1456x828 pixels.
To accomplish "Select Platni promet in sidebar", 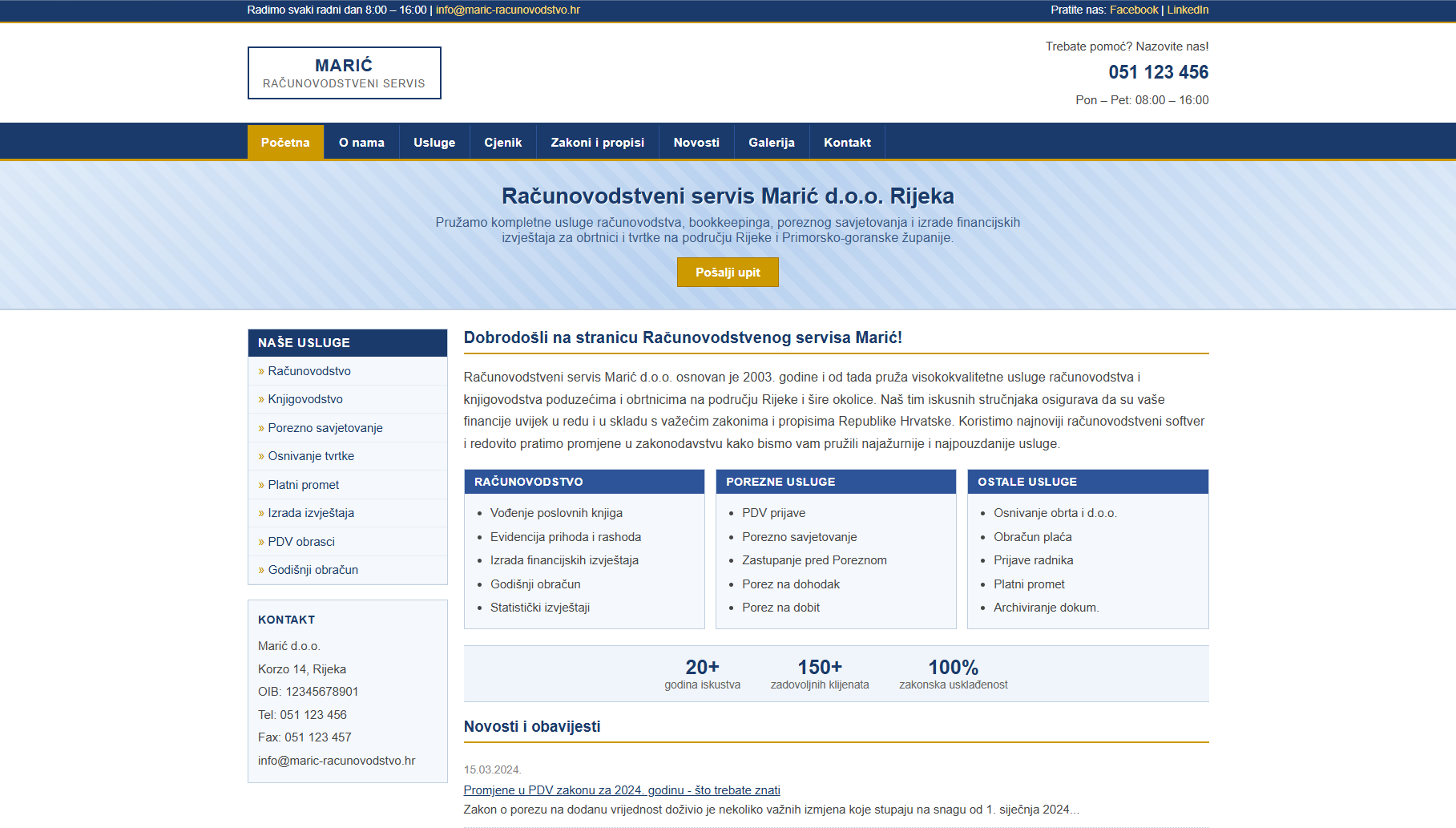I will (x=348, y=485).
